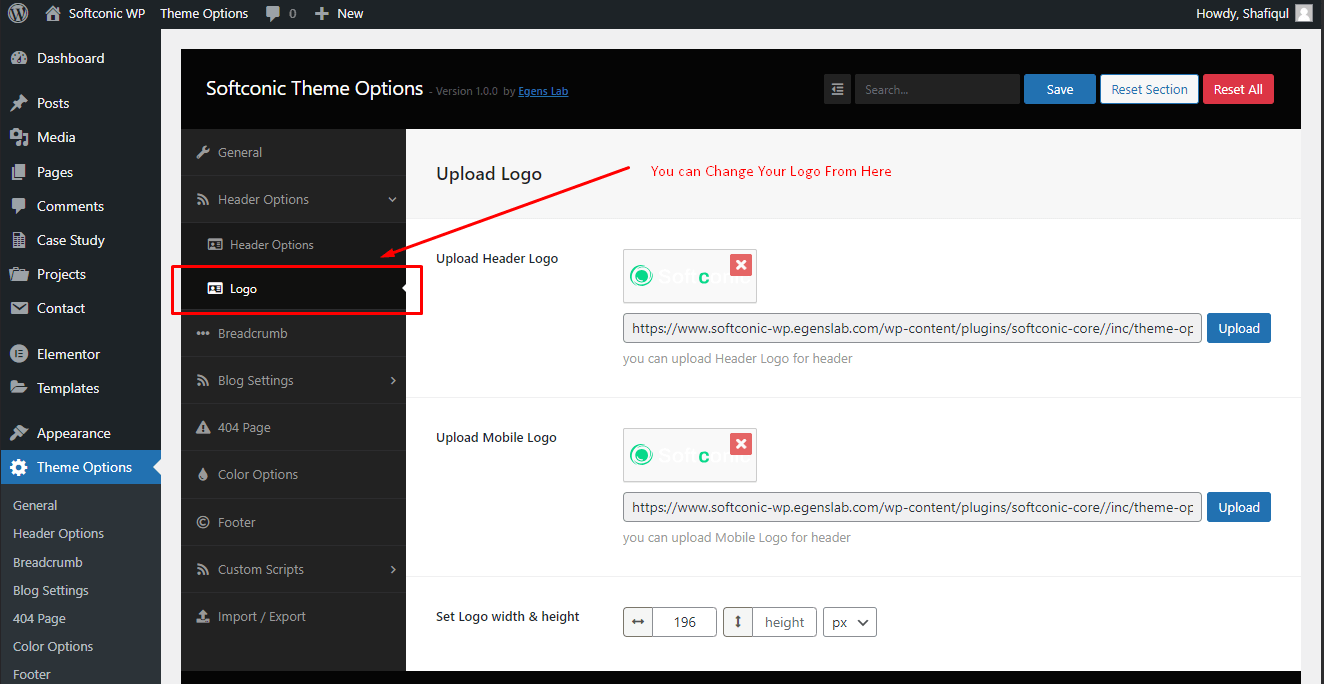Expand the Custom Scripts chevron

393,569
